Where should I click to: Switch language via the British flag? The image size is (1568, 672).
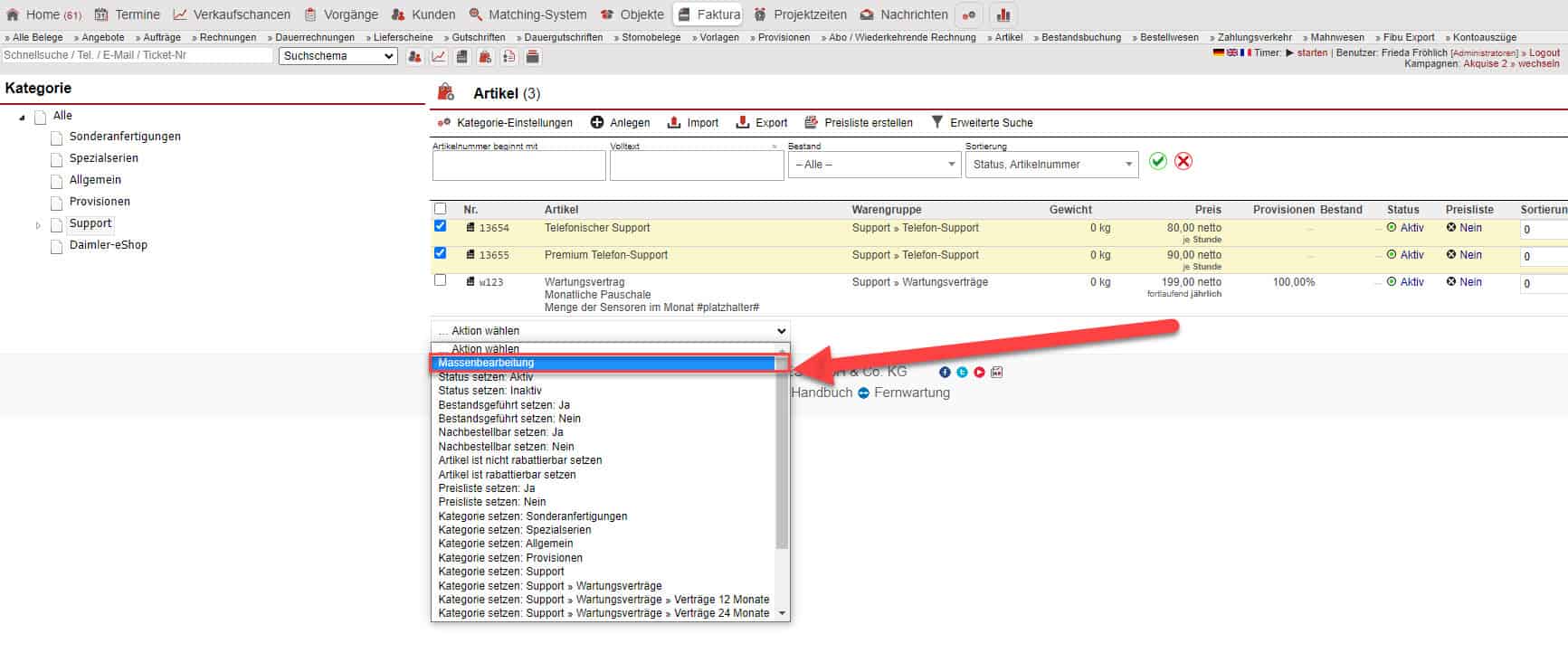1231,53
